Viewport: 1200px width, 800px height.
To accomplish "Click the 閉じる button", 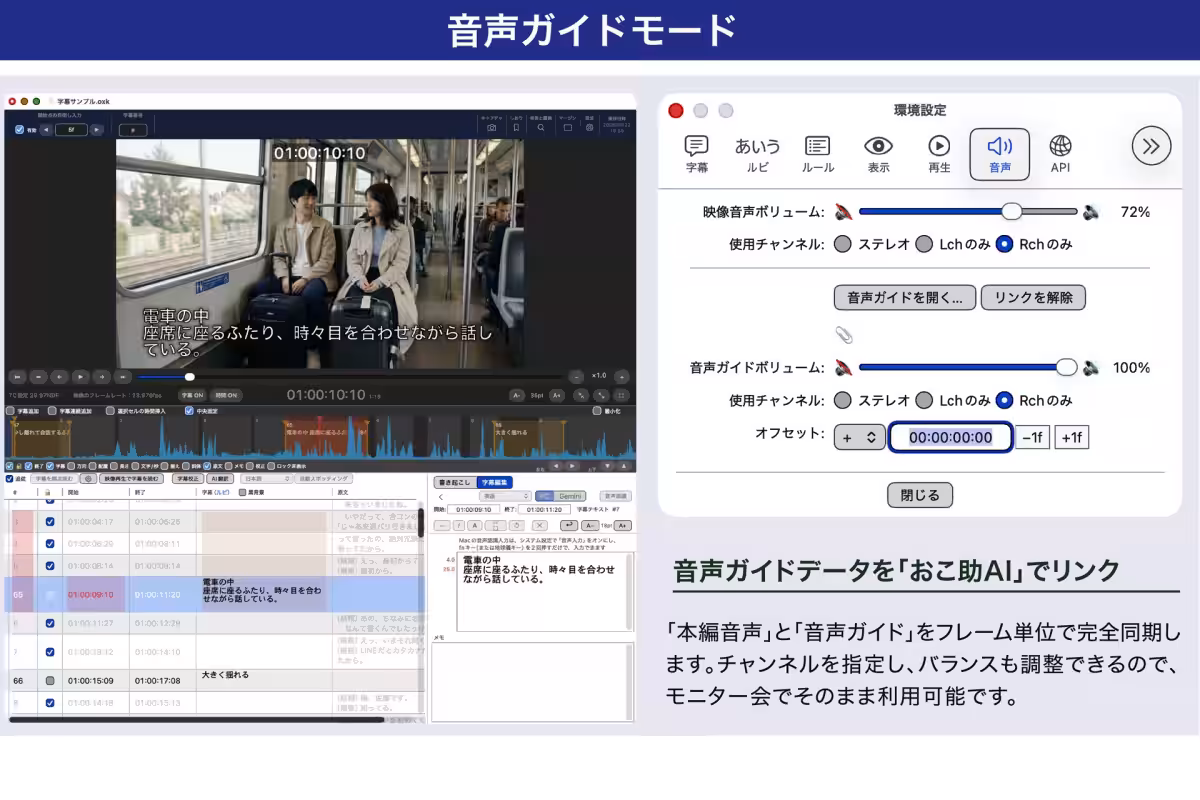I will pos(920,495).
